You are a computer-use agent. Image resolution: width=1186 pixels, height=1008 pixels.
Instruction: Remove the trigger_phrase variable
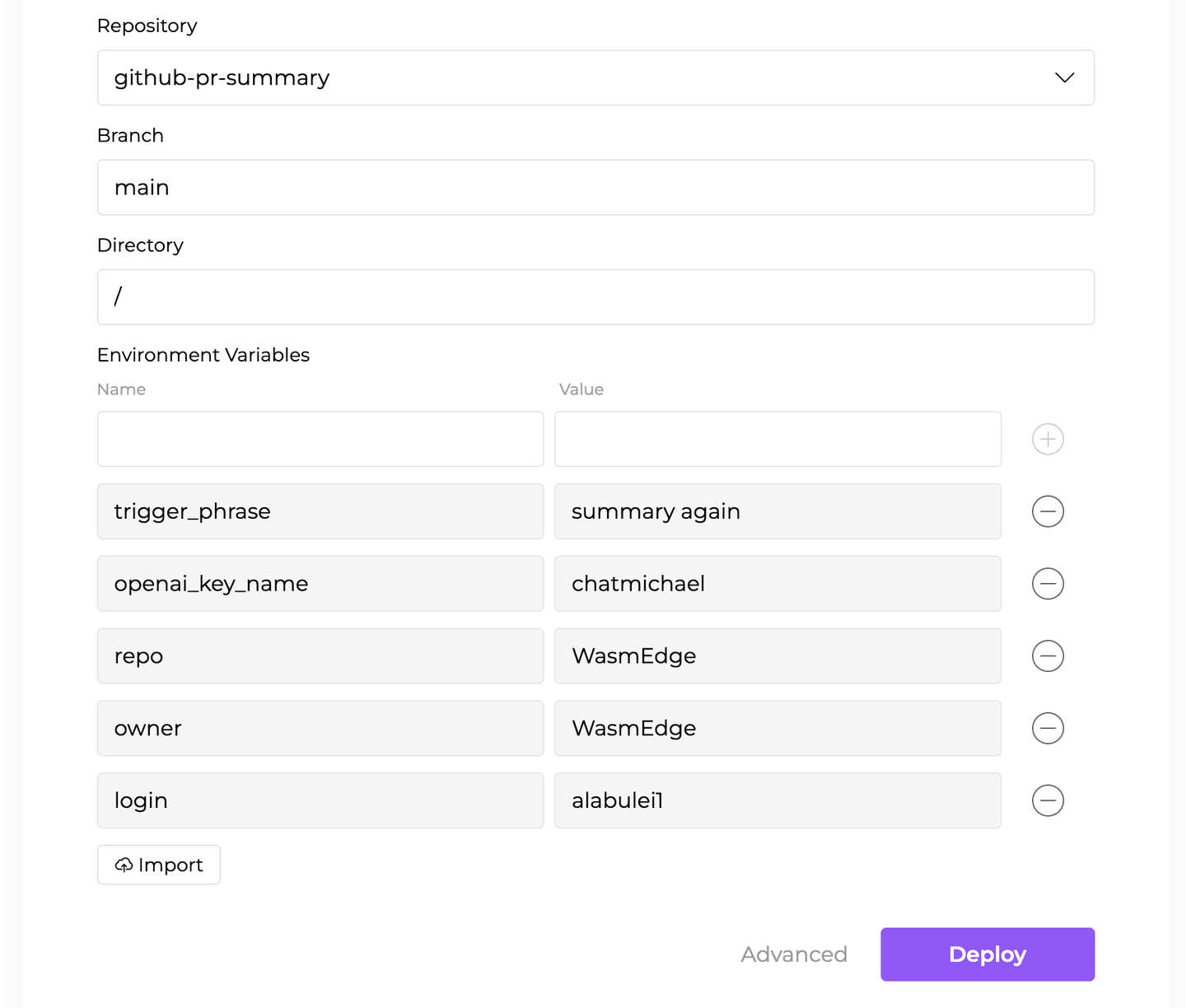click(1048, 511)
